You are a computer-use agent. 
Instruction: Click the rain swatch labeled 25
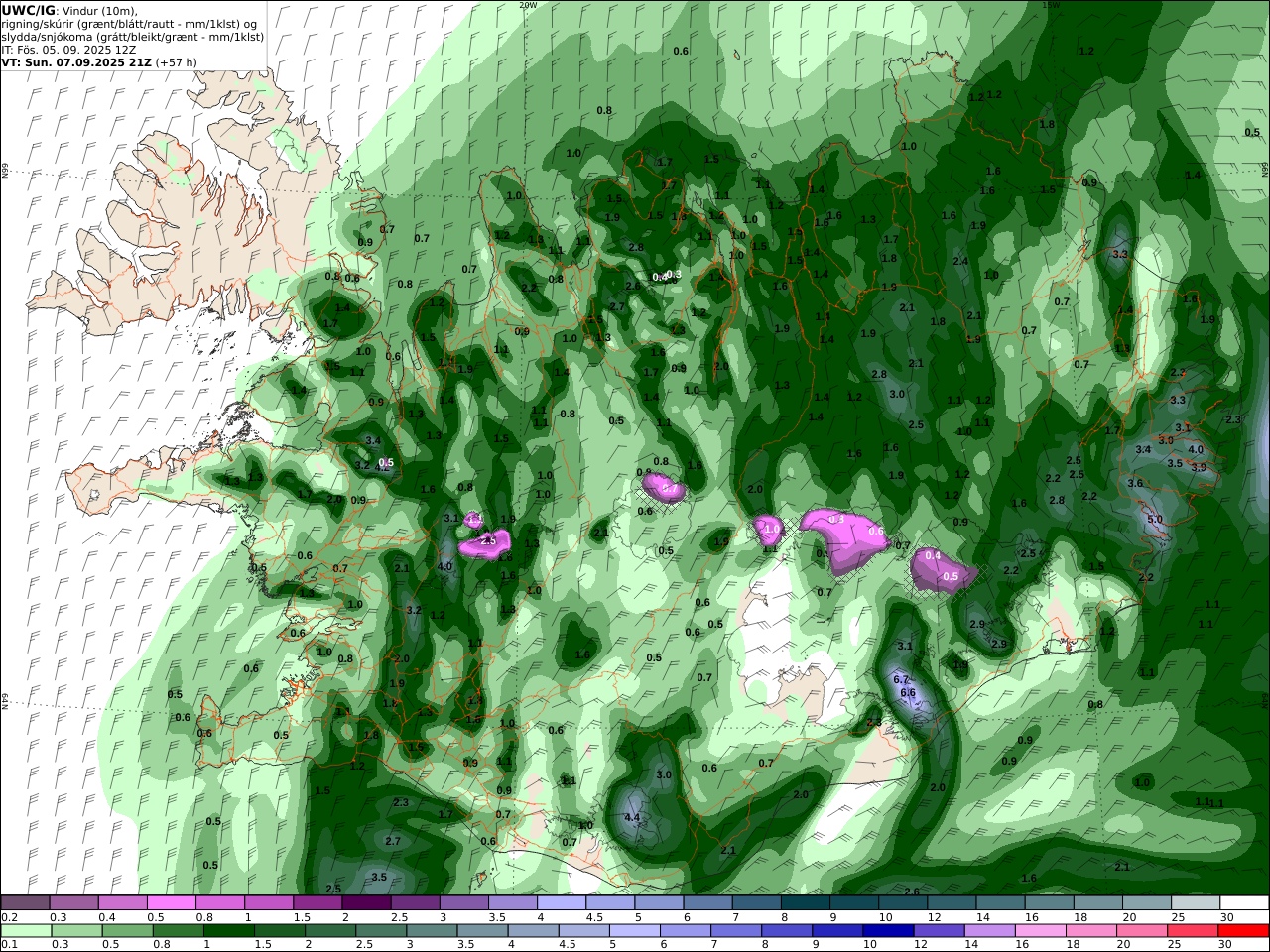[1194, 931]
